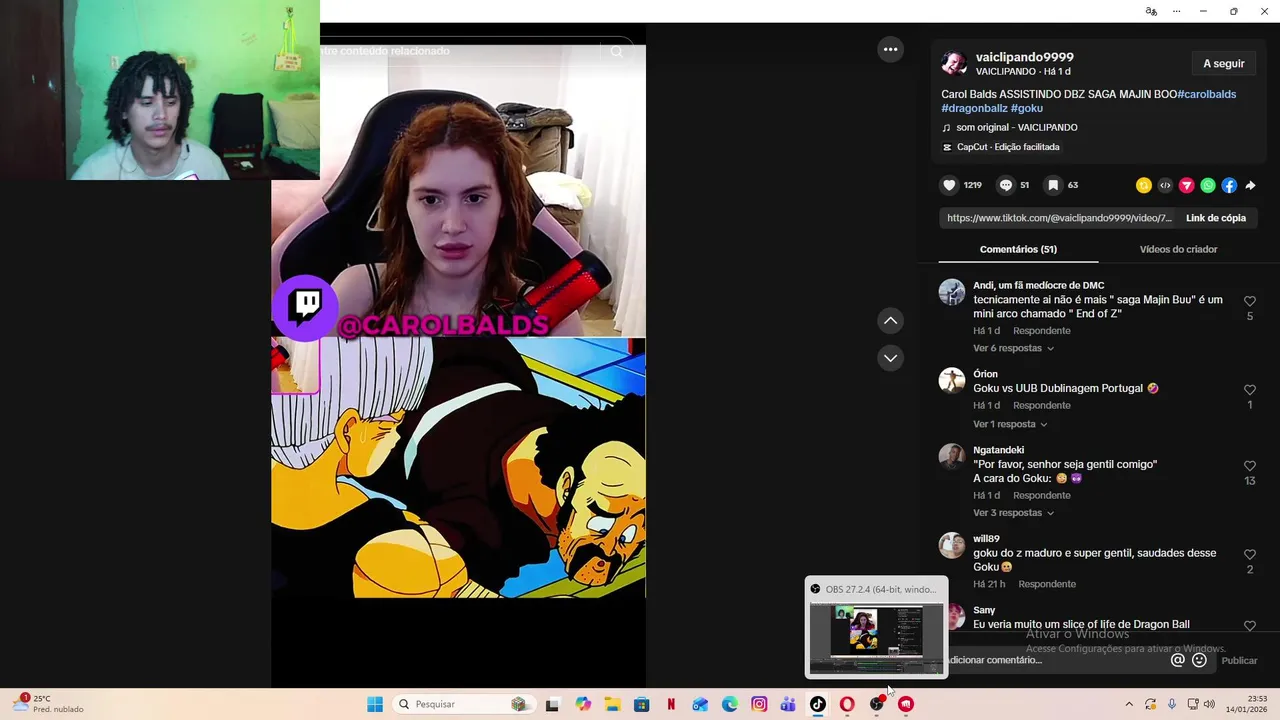The image size is (1280, 720).
Task: Click the vaiclipando9999 username
Action: tap(1025, 57)
